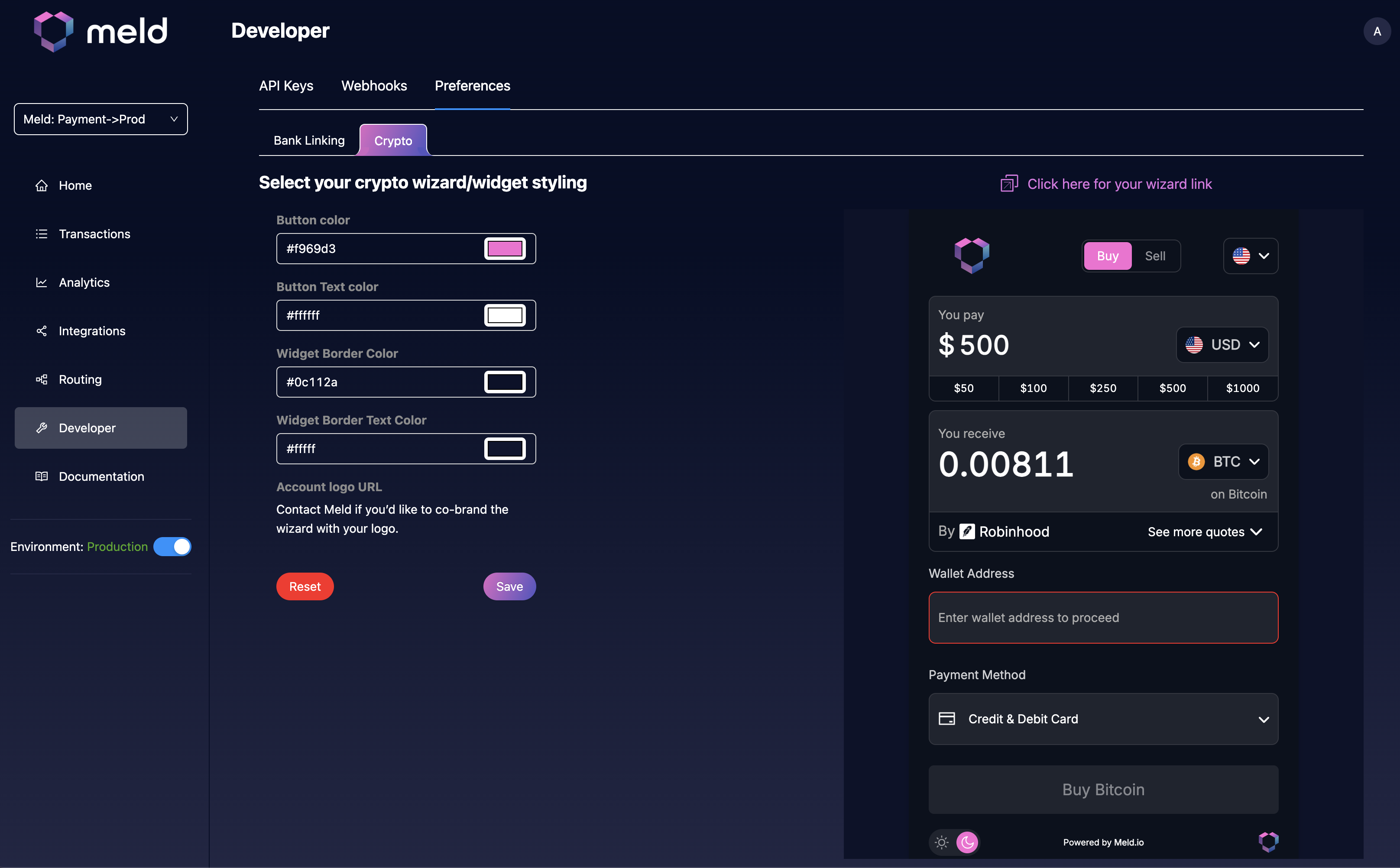Switch to the Webhooks tab
This screenshot has height=868, width=1400.
click(374, 86)
